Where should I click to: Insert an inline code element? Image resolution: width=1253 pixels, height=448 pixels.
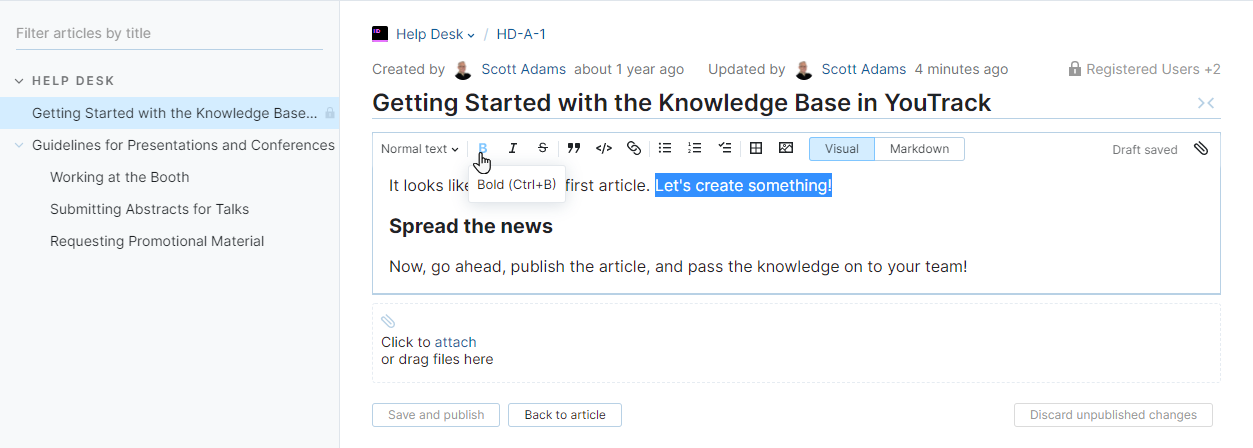click(604, 149)
